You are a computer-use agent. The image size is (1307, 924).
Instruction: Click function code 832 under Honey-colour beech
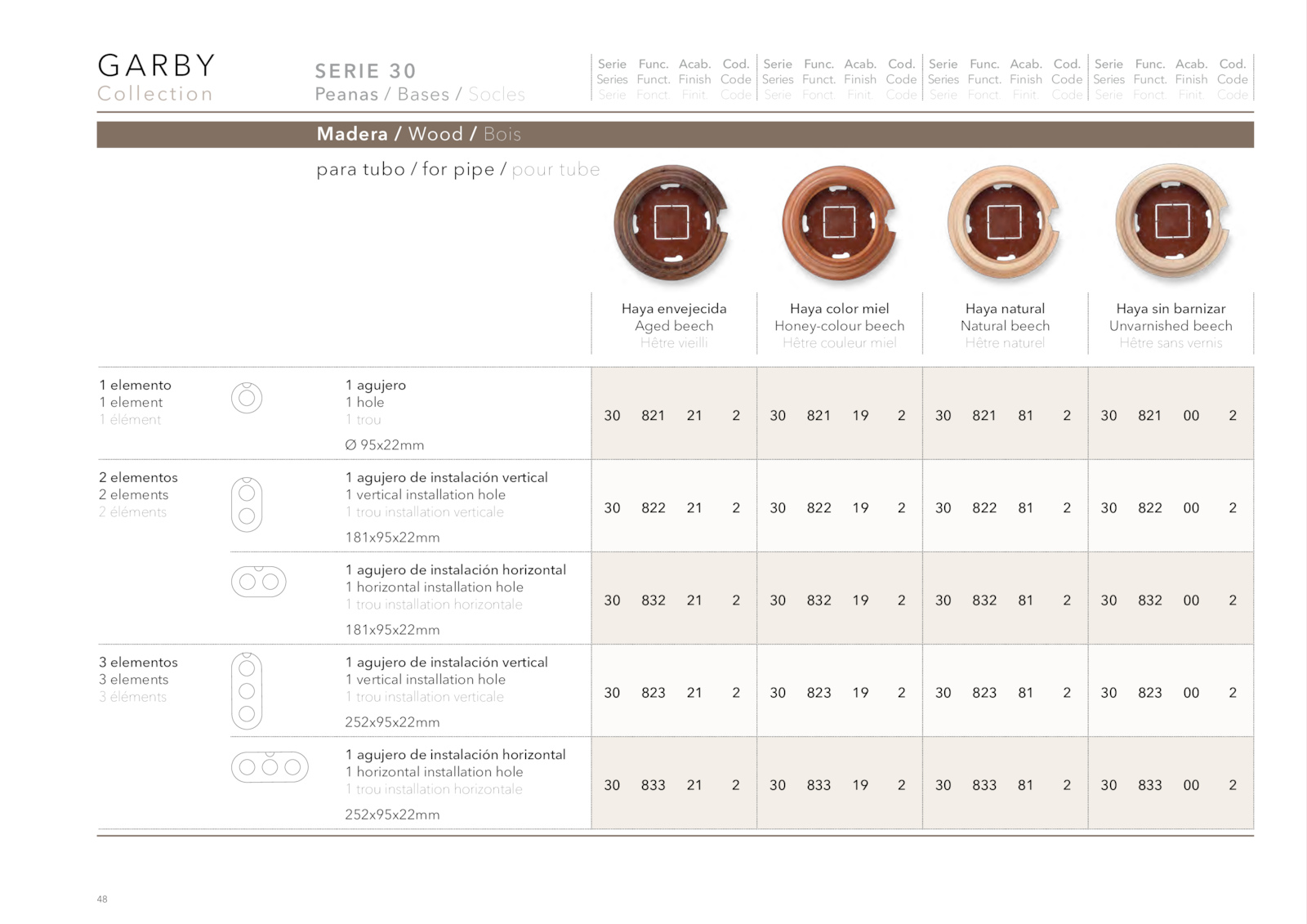[x=819, y=600]
